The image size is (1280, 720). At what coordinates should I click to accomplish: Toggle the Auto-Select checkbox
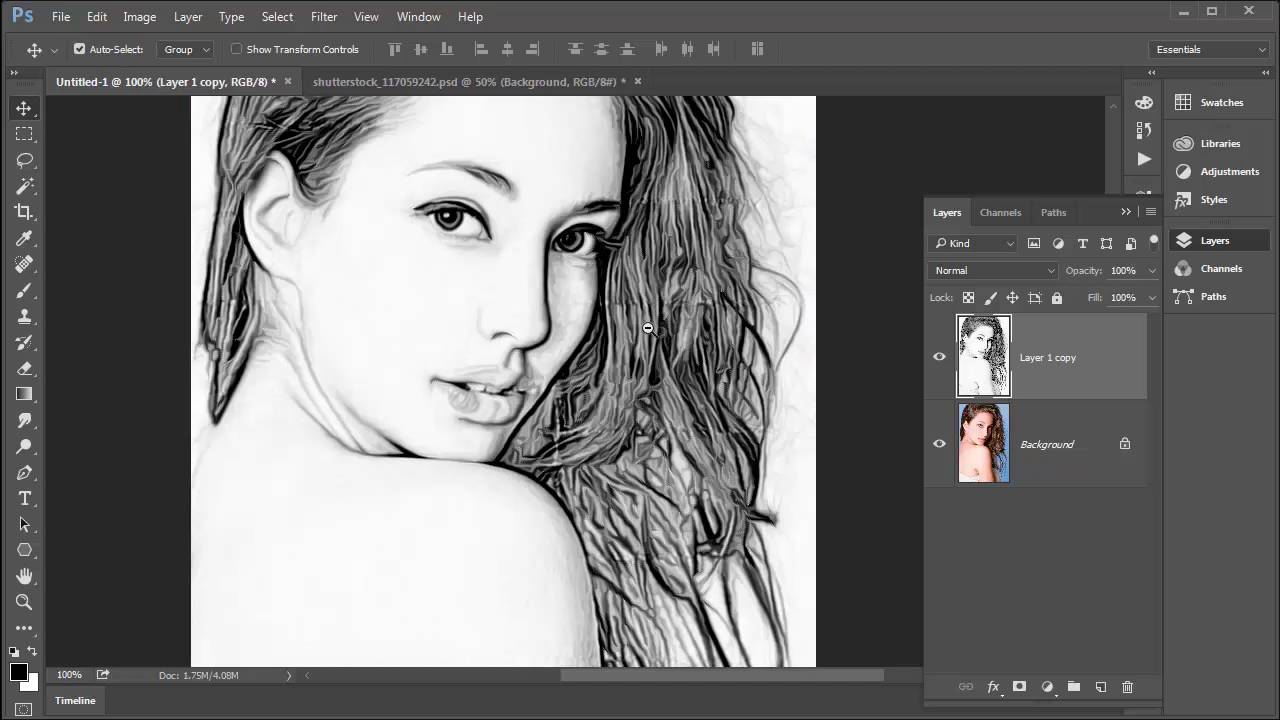(79, 49)
